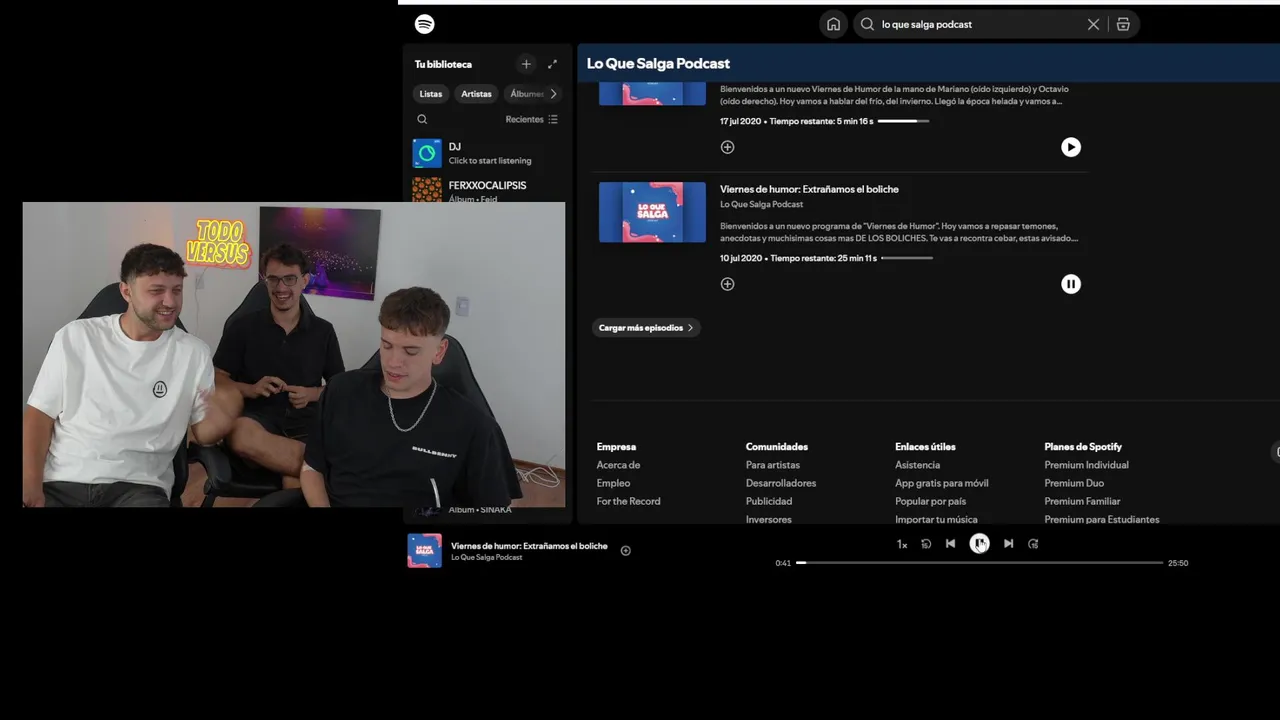The image size is (1280, 720).
Task: Open Premium para Estudiantes link
Action: click(1102, 519)
